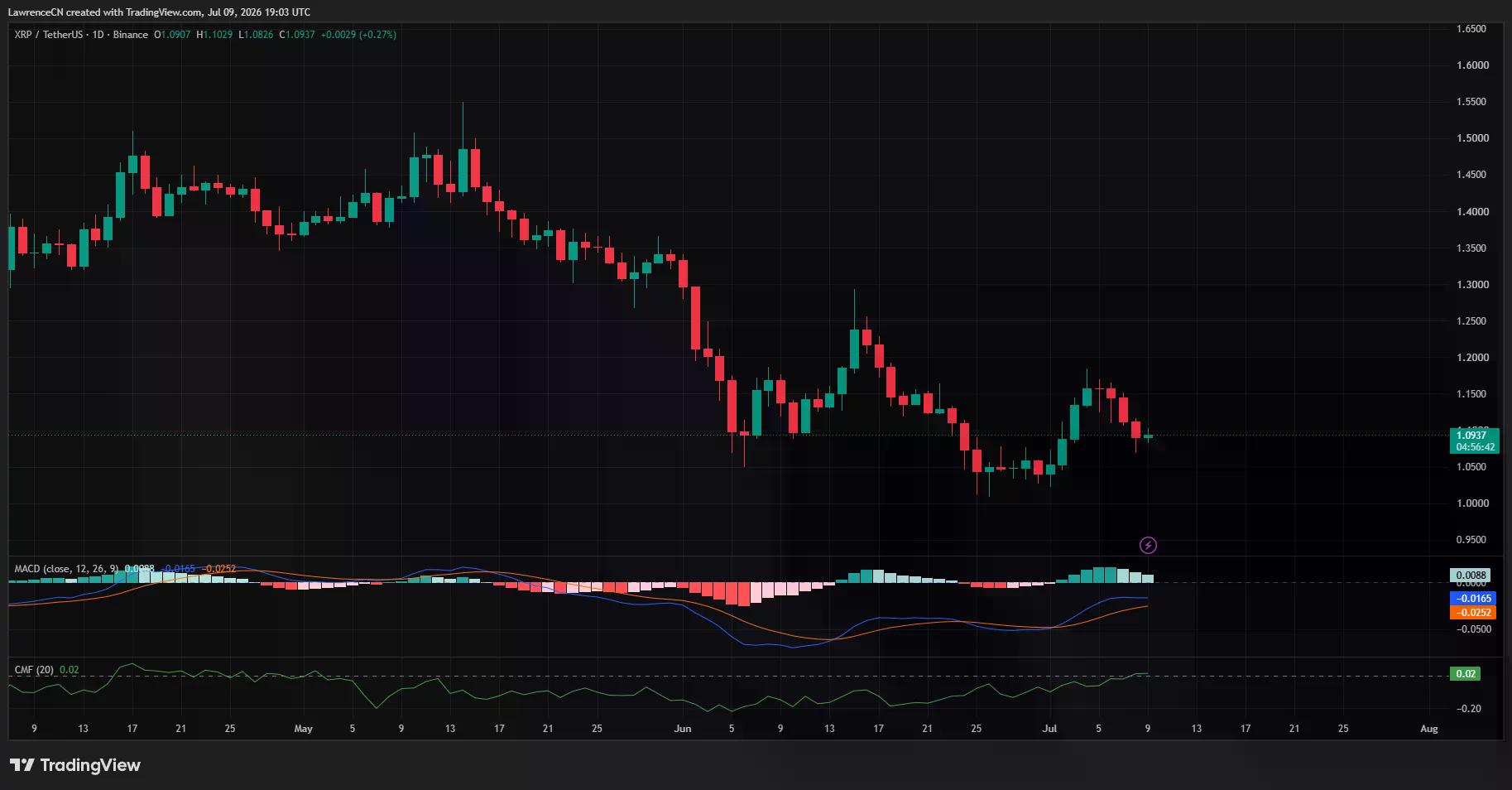
Task: Click the CMF (20) indicator legend
Action: [x=34, y=670]
